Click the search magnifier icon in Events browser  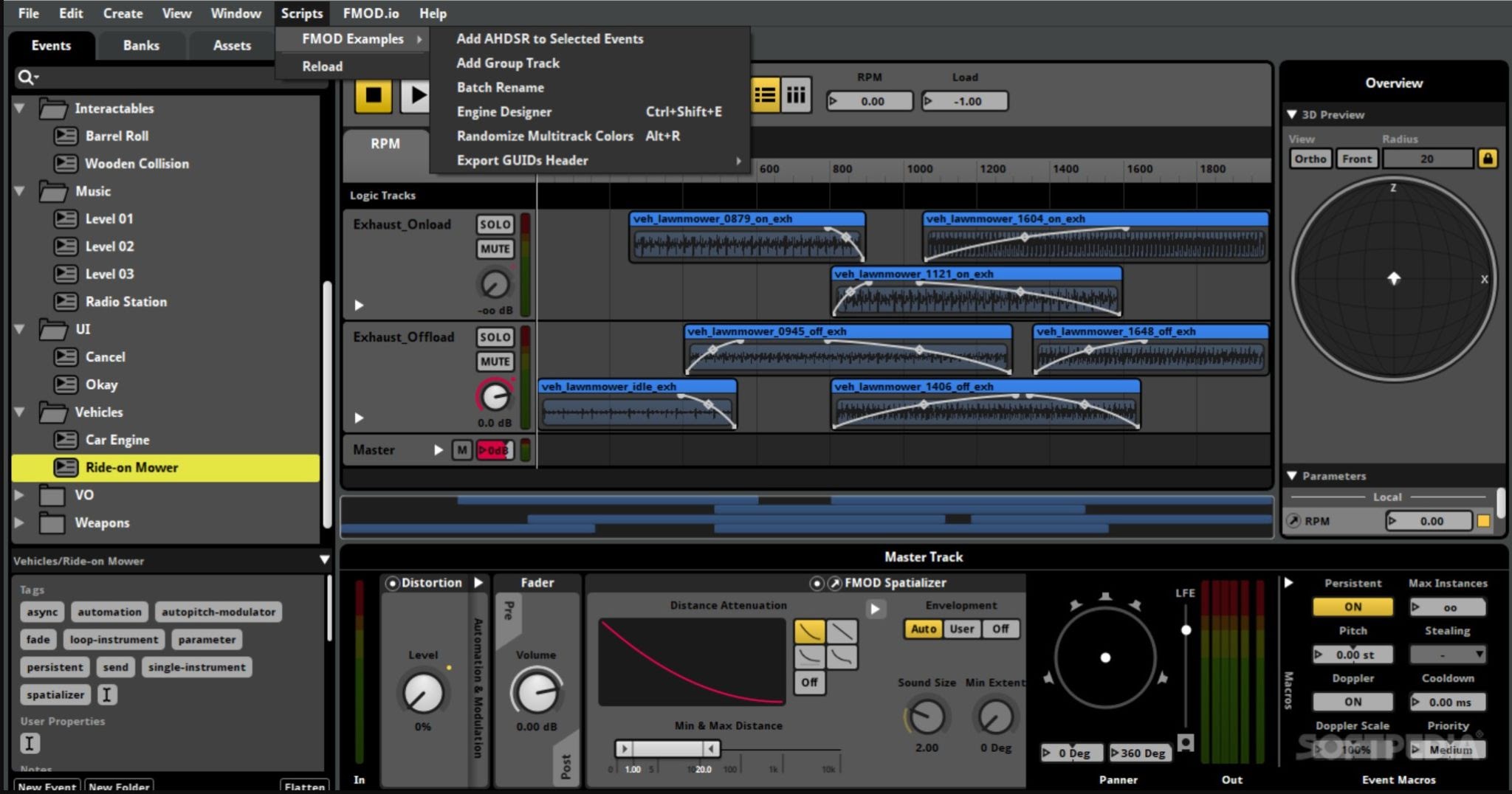[x=27, y=77]
